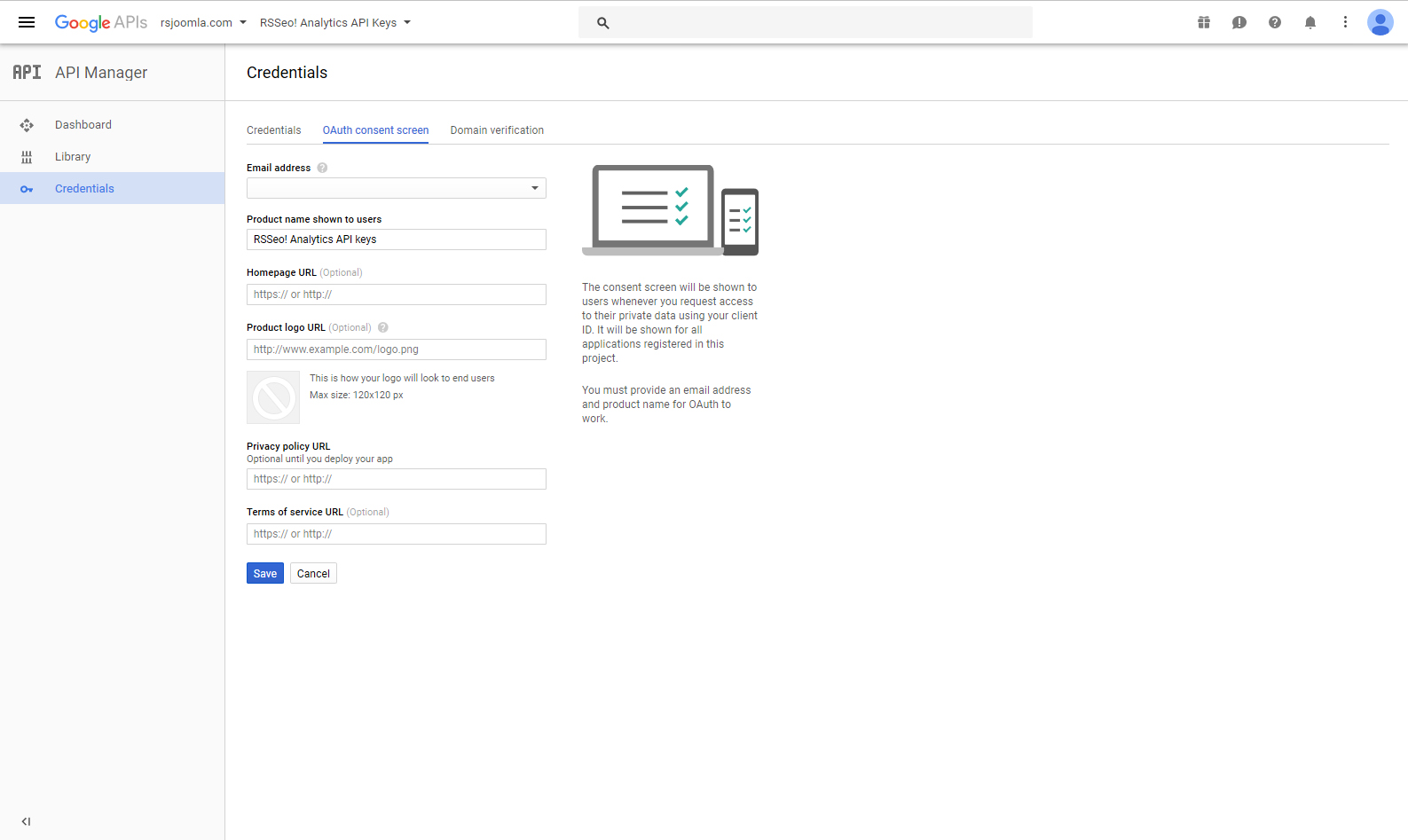The image size is (1408, 840).
Task: Open the feedback alert icon
Action: click(1239, 22)
